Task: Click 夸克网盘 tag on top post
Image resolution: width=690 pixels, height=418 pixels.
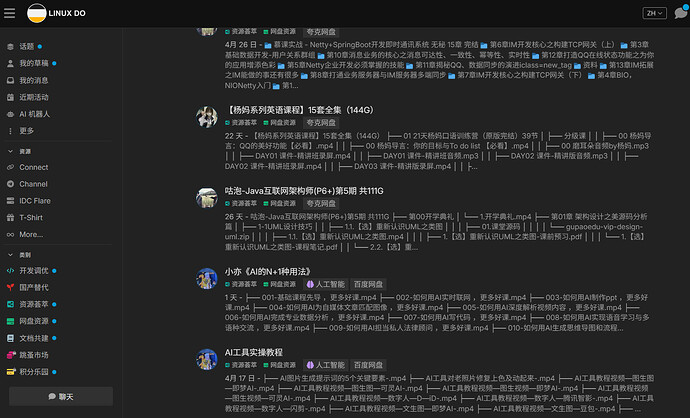Action: pos(321,32)
